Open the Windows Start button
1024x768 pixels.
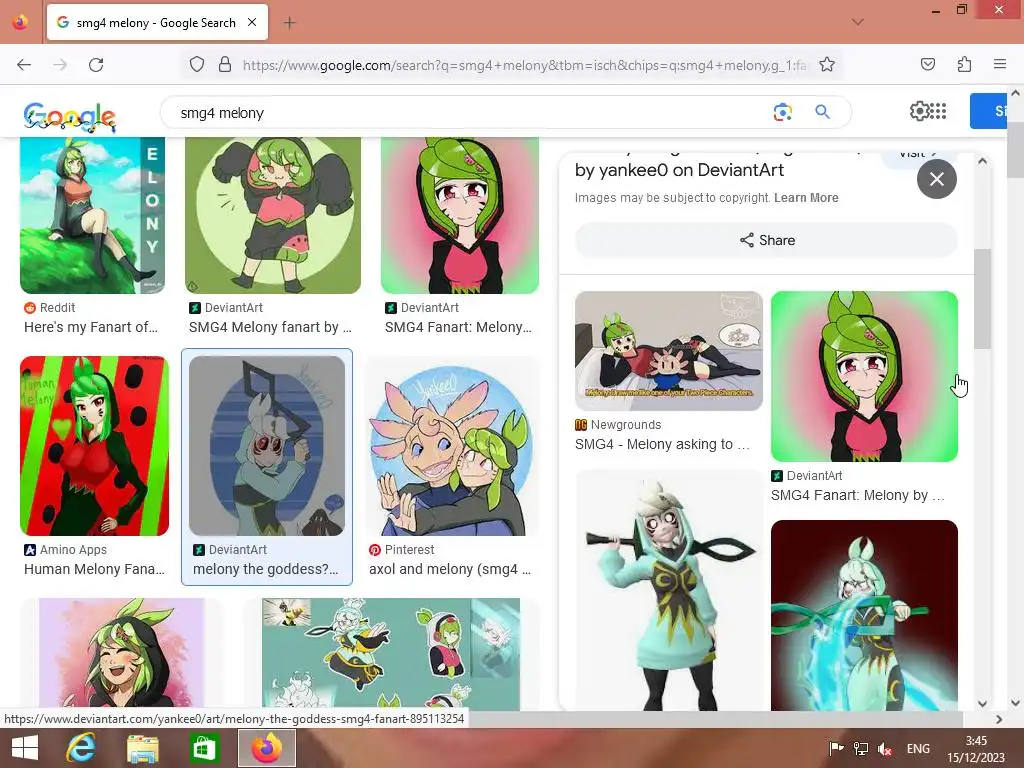pos(25,748)
